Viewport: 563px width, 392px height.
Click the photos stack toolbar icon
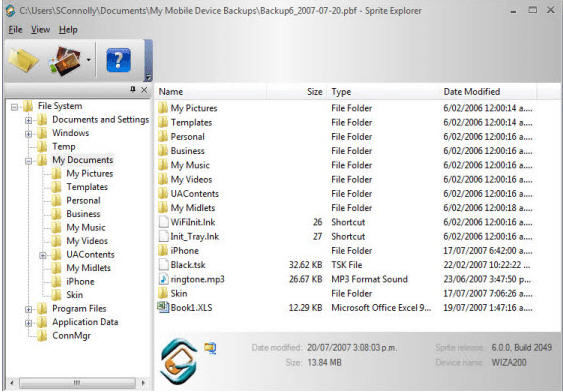(65, 61)
